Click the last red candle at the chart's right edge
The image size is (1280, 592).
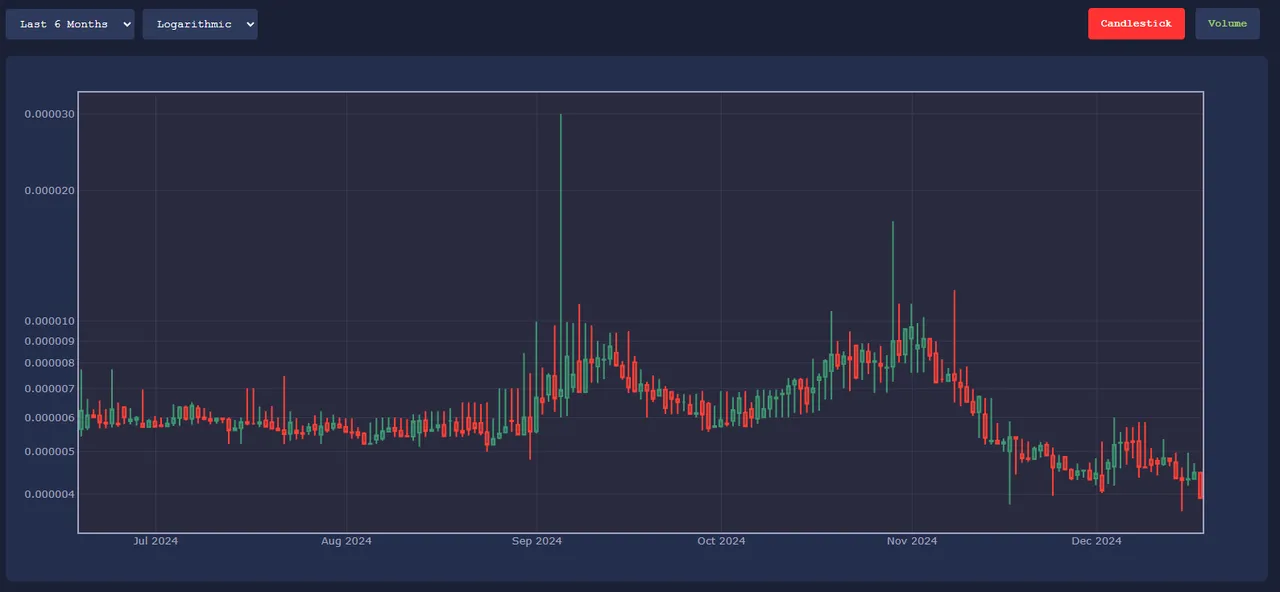click(x=1200, y=485)
